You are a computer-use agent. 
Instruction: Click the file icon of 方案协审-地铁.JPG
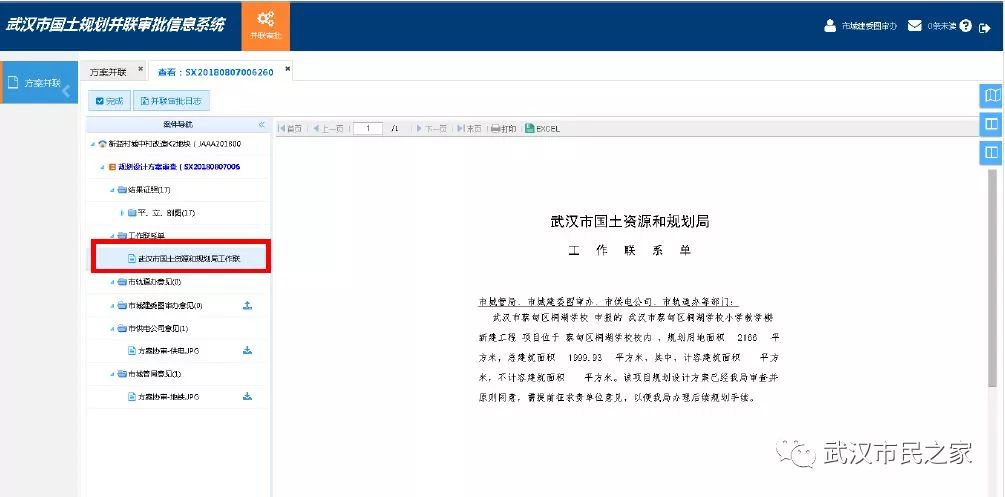132,397
